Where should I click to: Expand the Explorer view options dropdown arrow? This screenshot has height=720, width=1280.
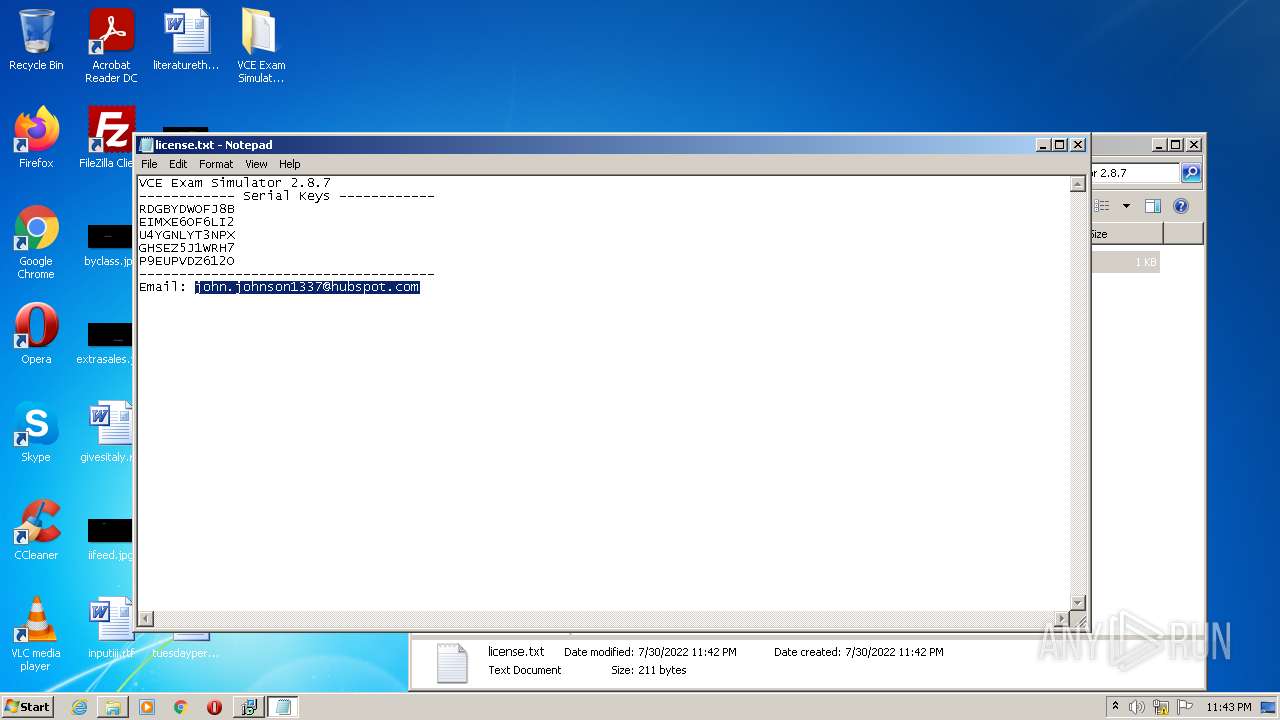1126,206
